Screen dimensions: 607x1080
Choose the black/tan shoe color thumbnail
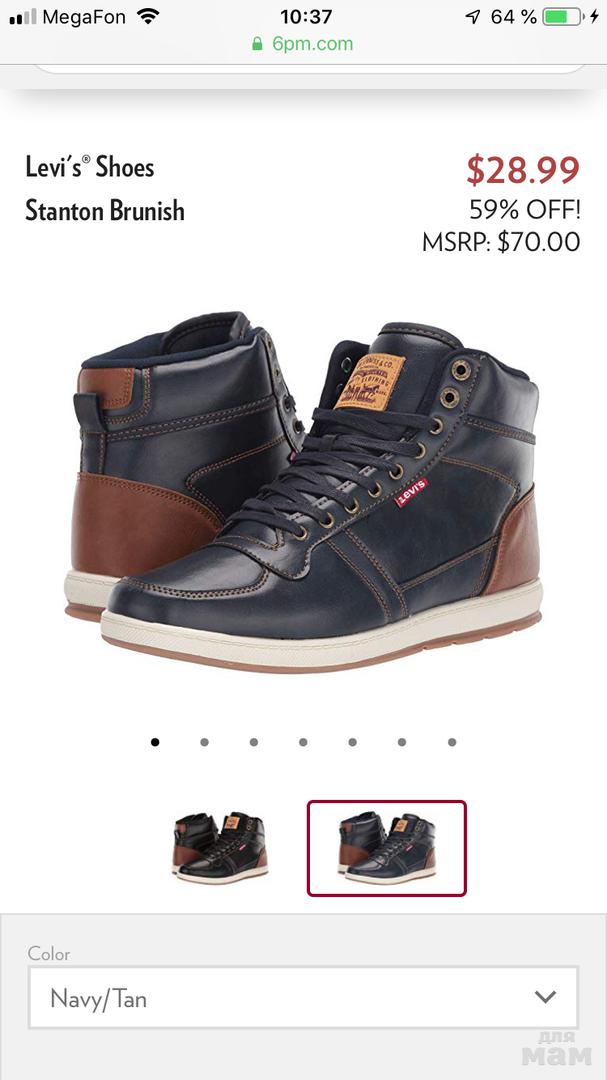(220, 848)
